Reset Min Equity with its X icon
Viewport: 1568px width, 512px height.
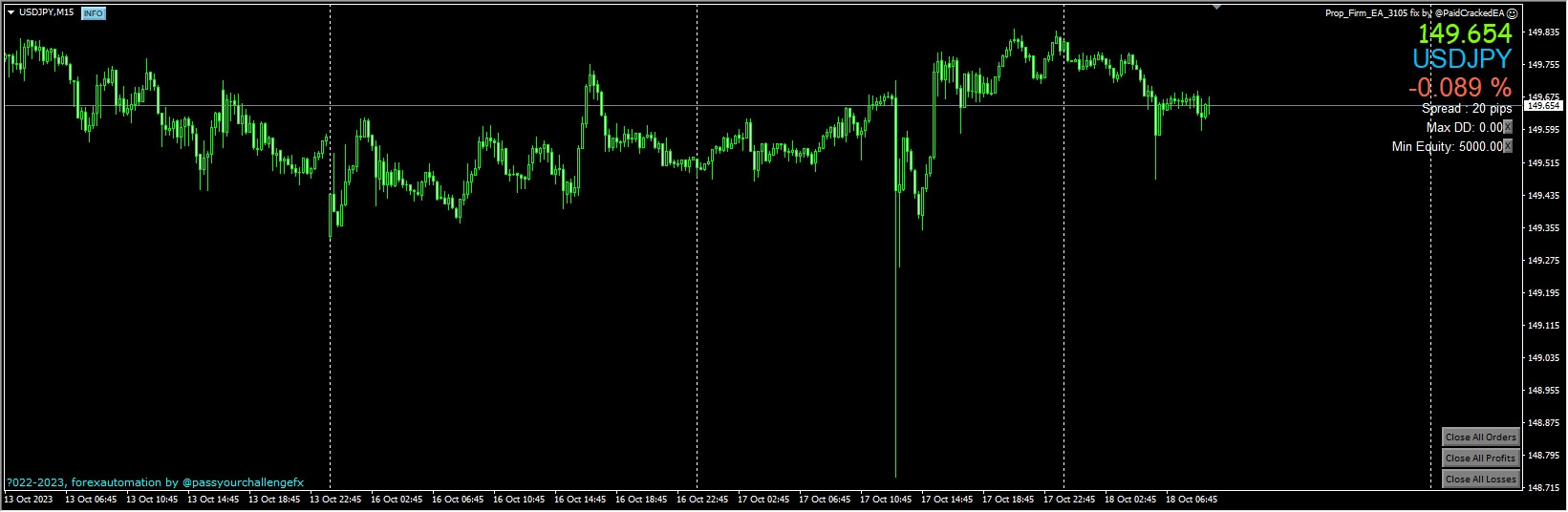1508,146
